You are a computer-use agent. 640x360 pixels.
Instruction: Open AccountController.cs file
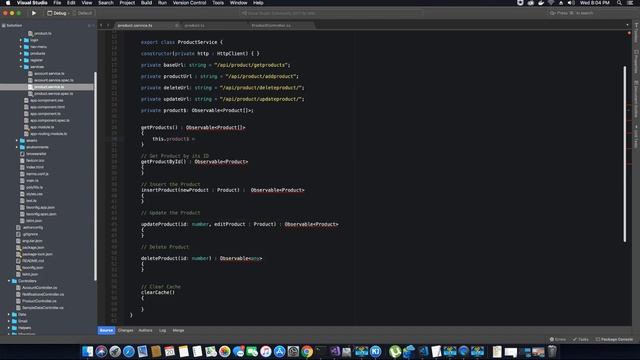click(40, 287)
